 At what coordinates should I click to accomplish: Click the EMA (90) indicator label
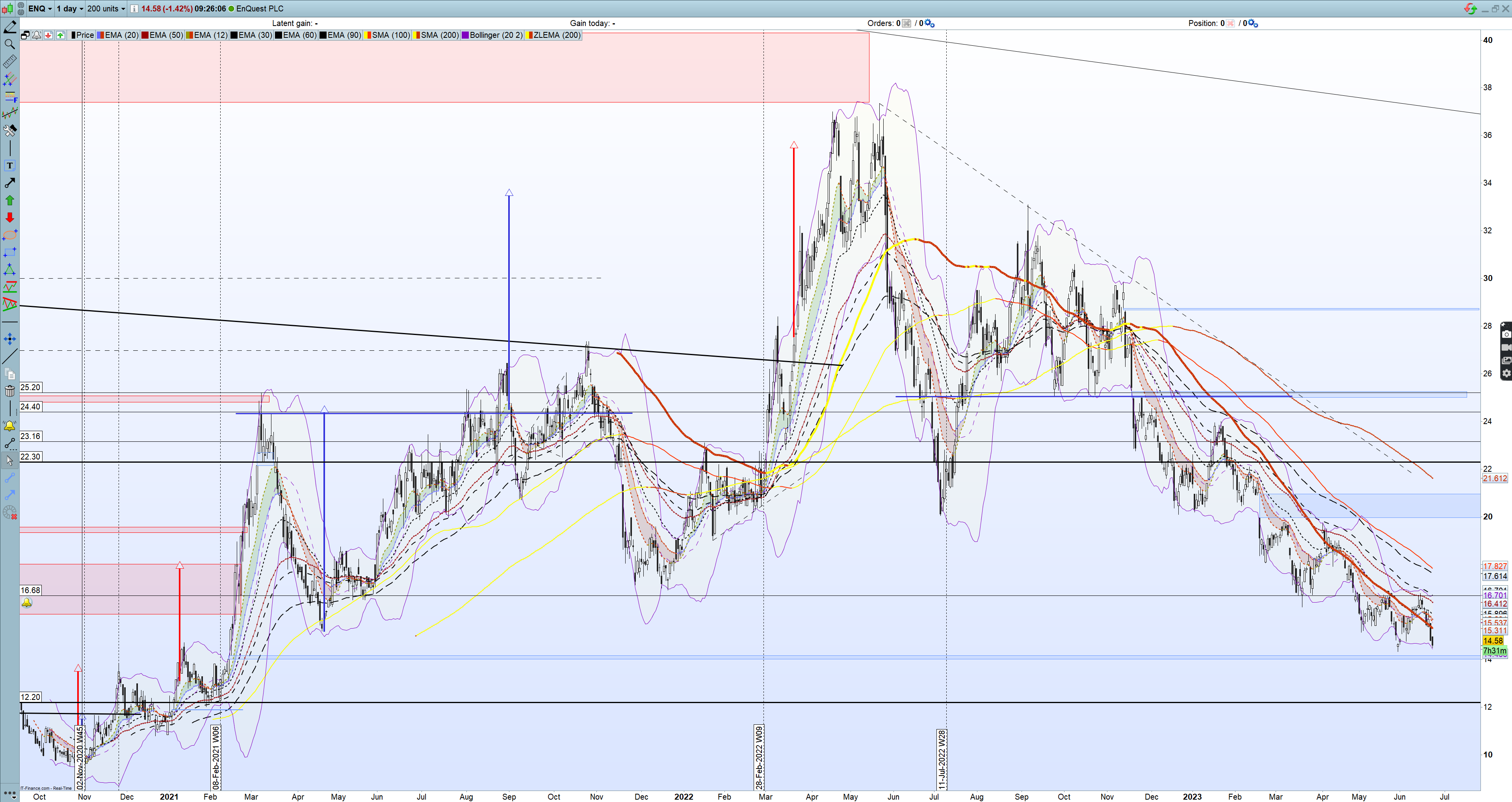pyautogui.click(x=341, y=35)
